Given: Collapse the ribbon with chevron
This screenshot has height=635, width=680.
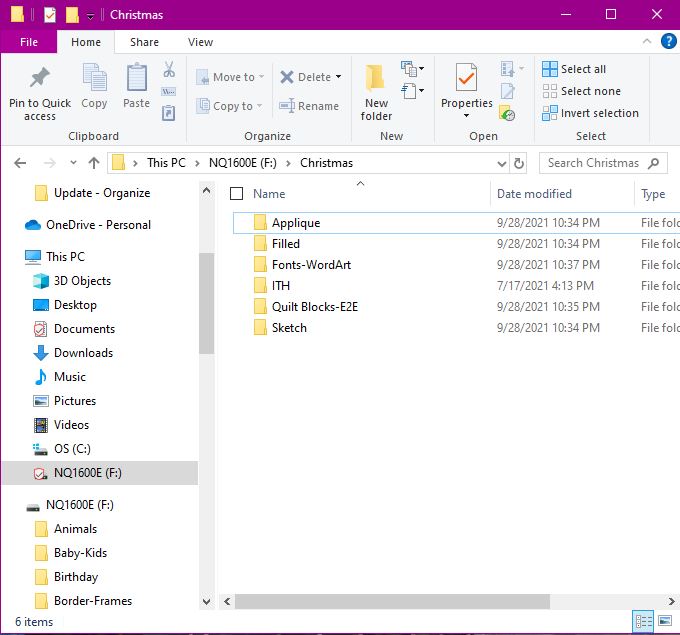Looking at the screenshot, I should point(647,41).
